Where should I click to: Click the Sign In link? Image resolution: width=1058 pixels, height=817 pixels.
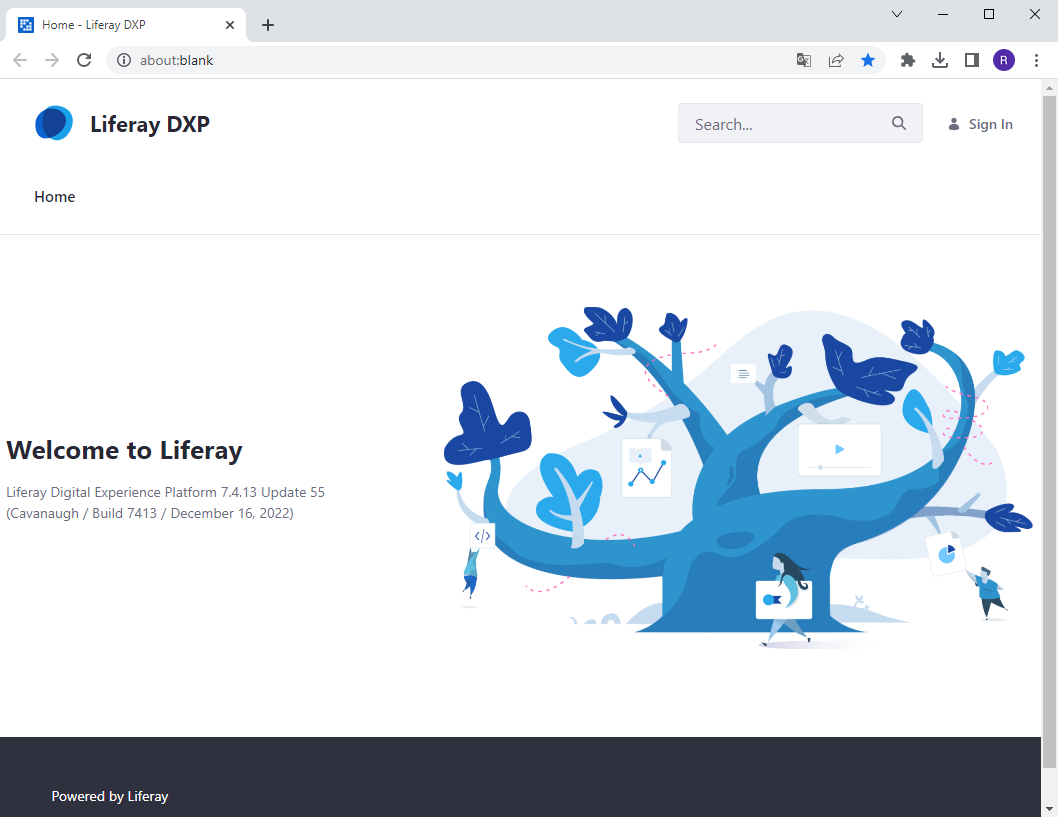(x=990, y=124)
